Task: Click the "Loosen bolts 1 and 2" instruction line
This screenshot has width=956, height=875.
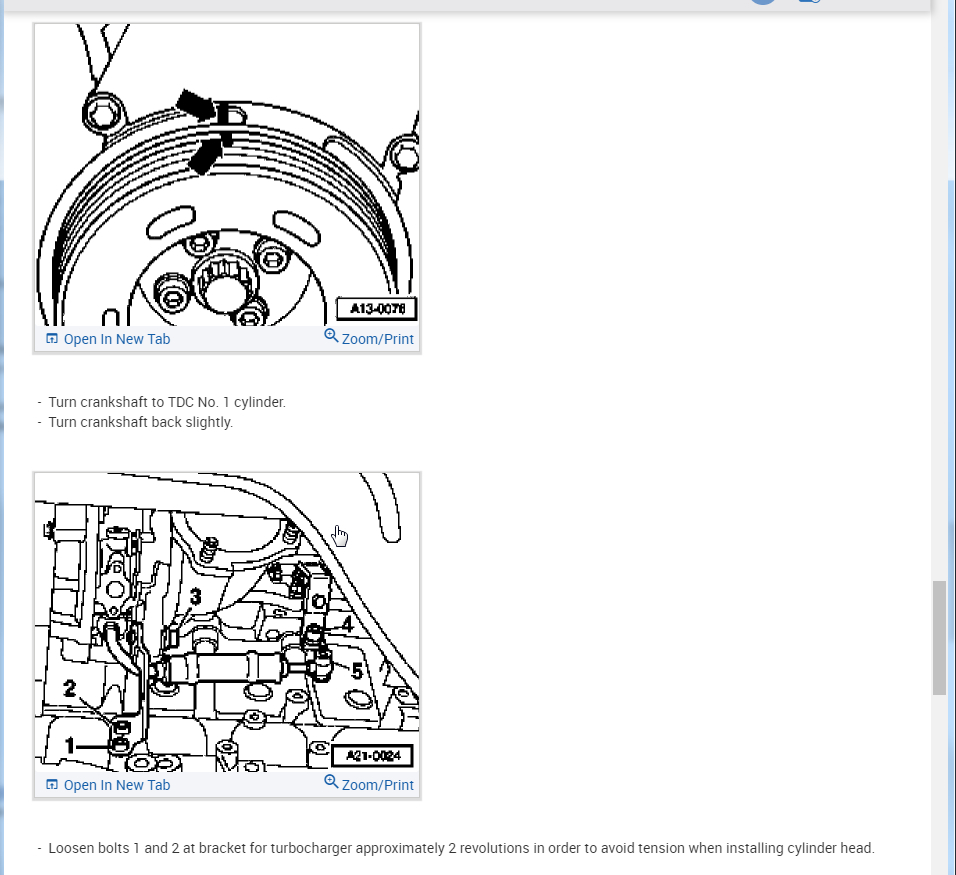Action: (461, 848)
